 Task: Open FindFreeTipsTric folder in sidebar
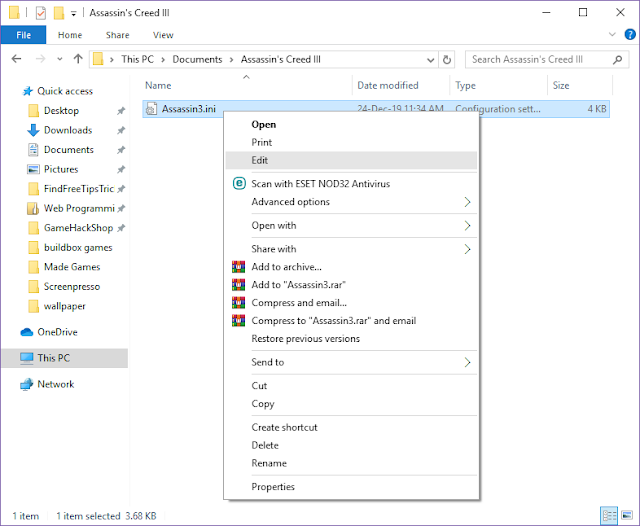tap(79, 189)
